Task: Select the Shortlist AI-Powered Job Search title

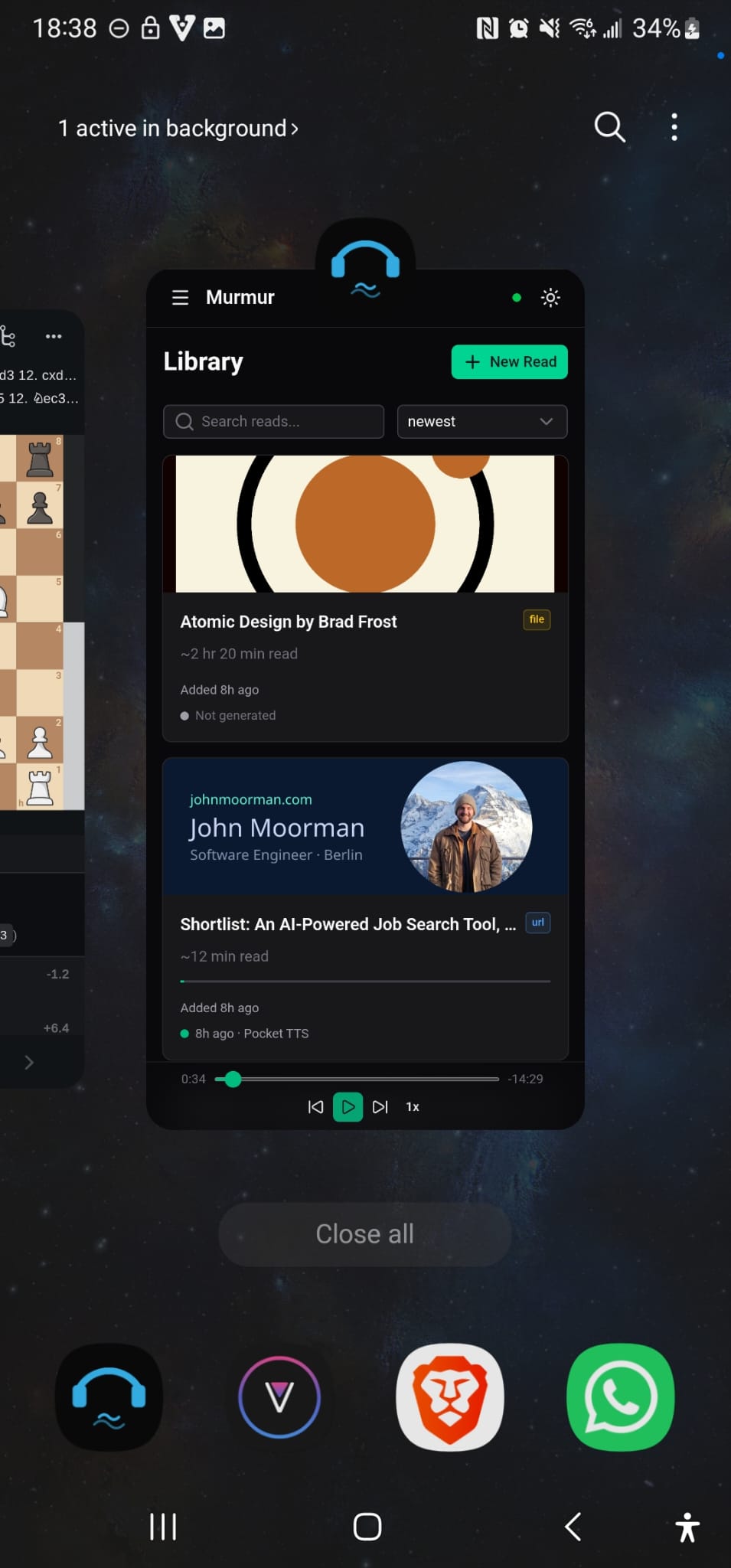Action: coord(348,924)
